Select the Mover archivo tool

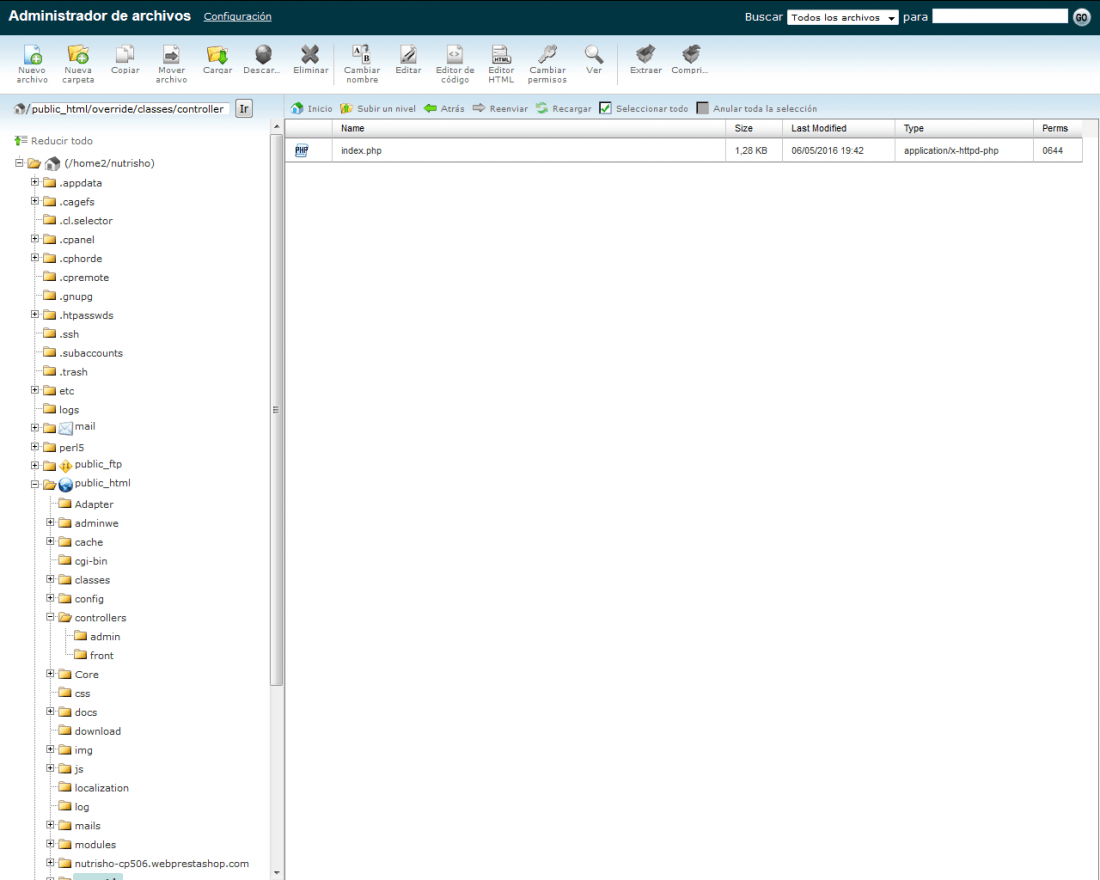[x=171, y=64]
